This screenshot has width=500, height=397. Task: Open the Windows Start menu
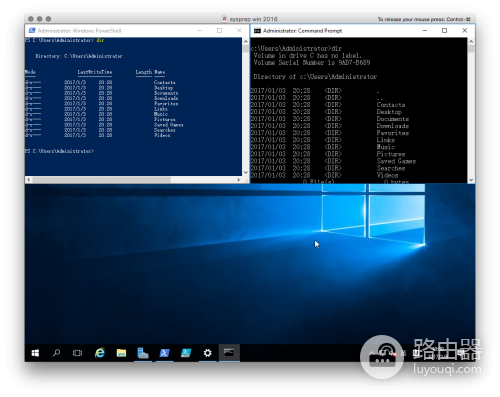click(x=35, y=353)
